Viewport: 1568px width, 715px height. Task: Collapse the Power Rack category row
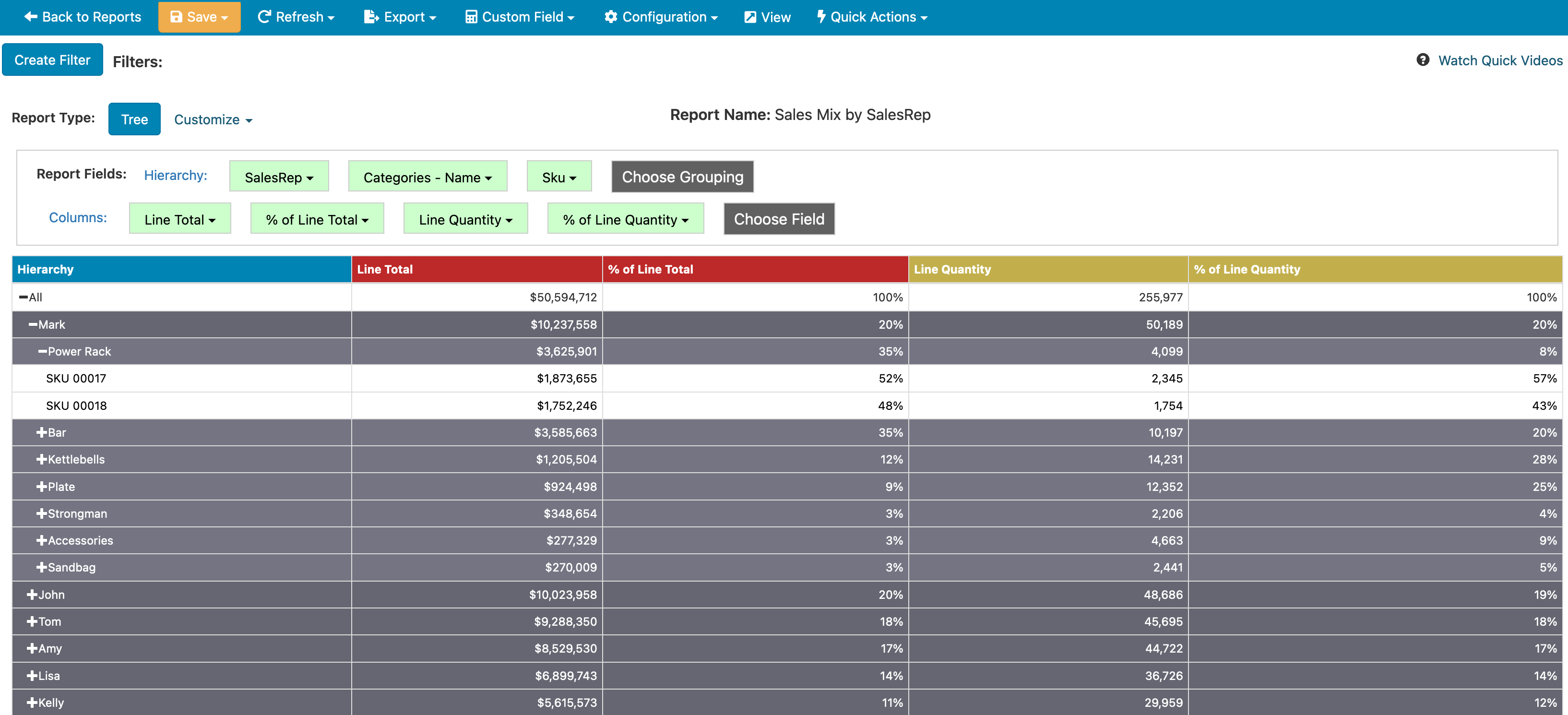(x=42, y=351)
